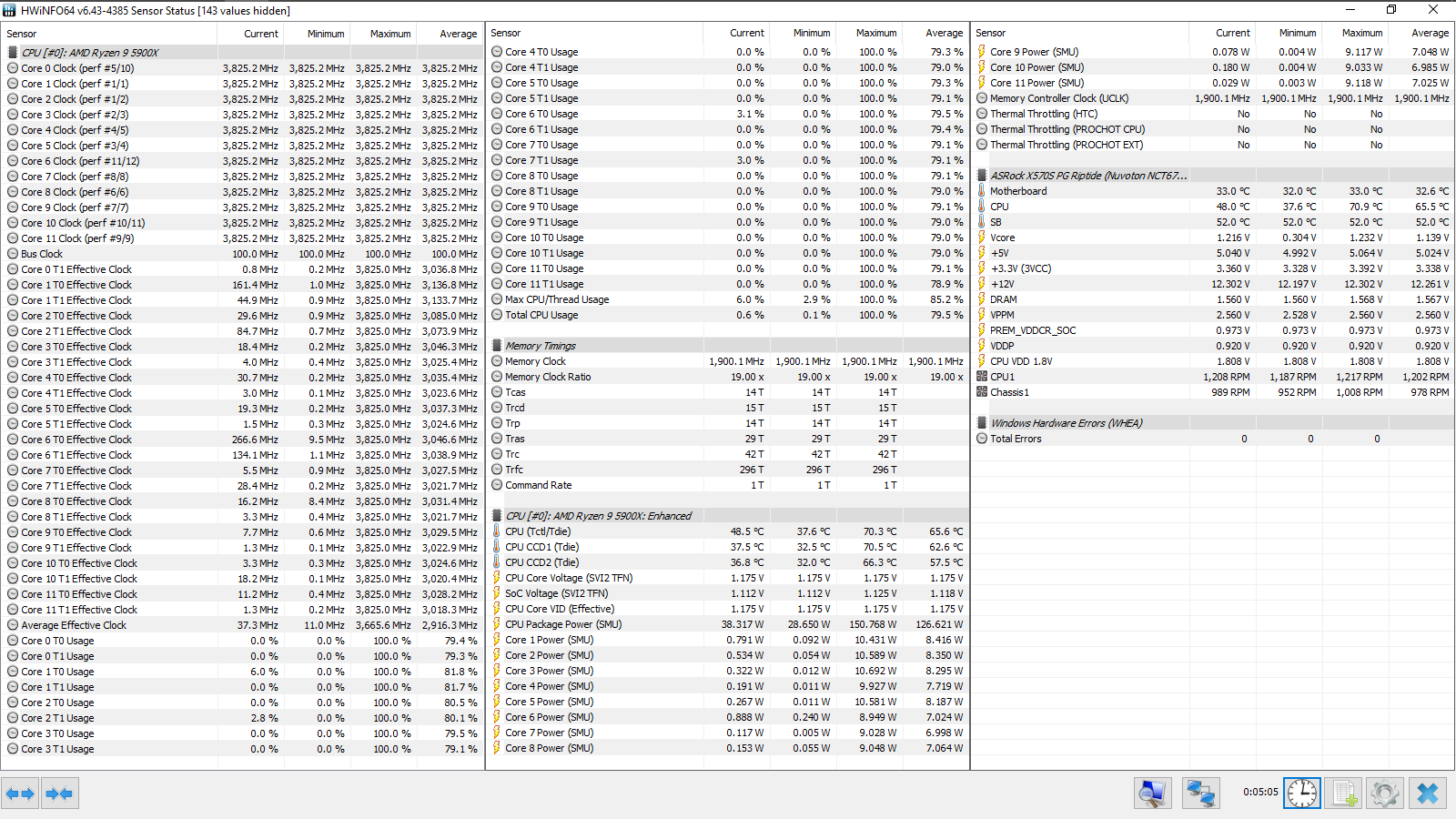Image resolution: width=1456 pixels, height=819 pixels.
Task: Click the round icon beside Total Errors
Action: pyautogui.click(x=982, y=439)
